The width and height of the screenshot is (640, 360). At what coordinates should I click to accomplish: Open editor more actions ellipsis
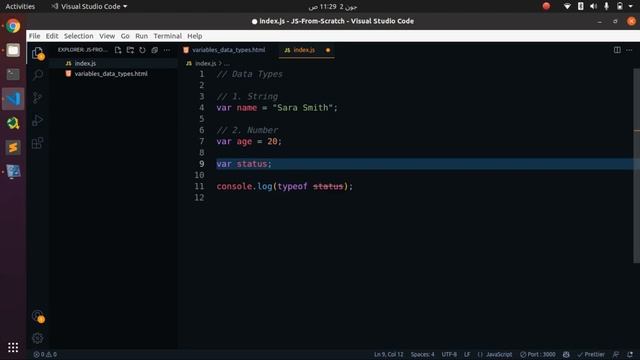pos(629,50)
